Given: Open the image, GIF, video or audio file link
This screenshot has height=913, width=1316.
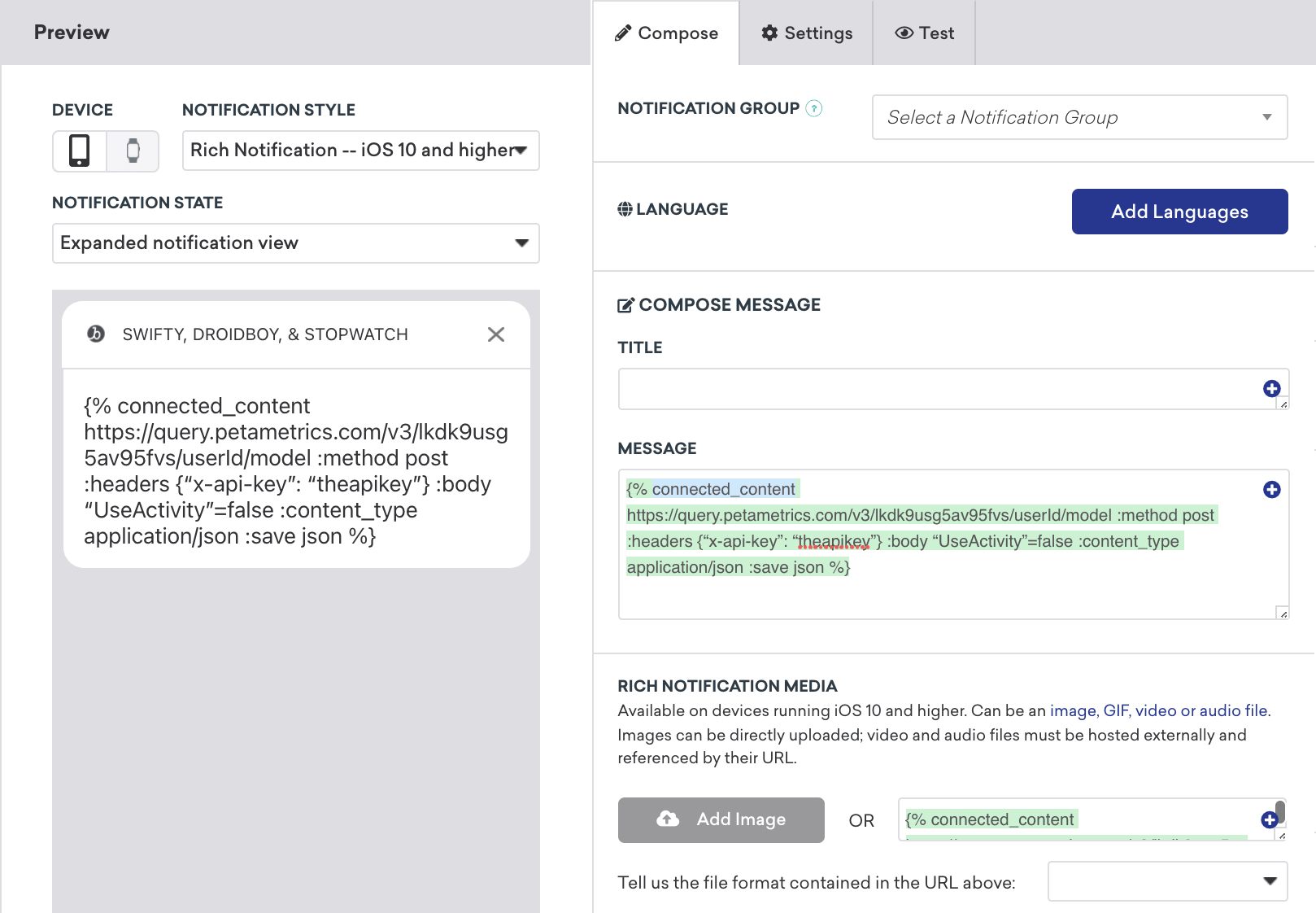Looking at the screenshot, I should pos(1158,710).
